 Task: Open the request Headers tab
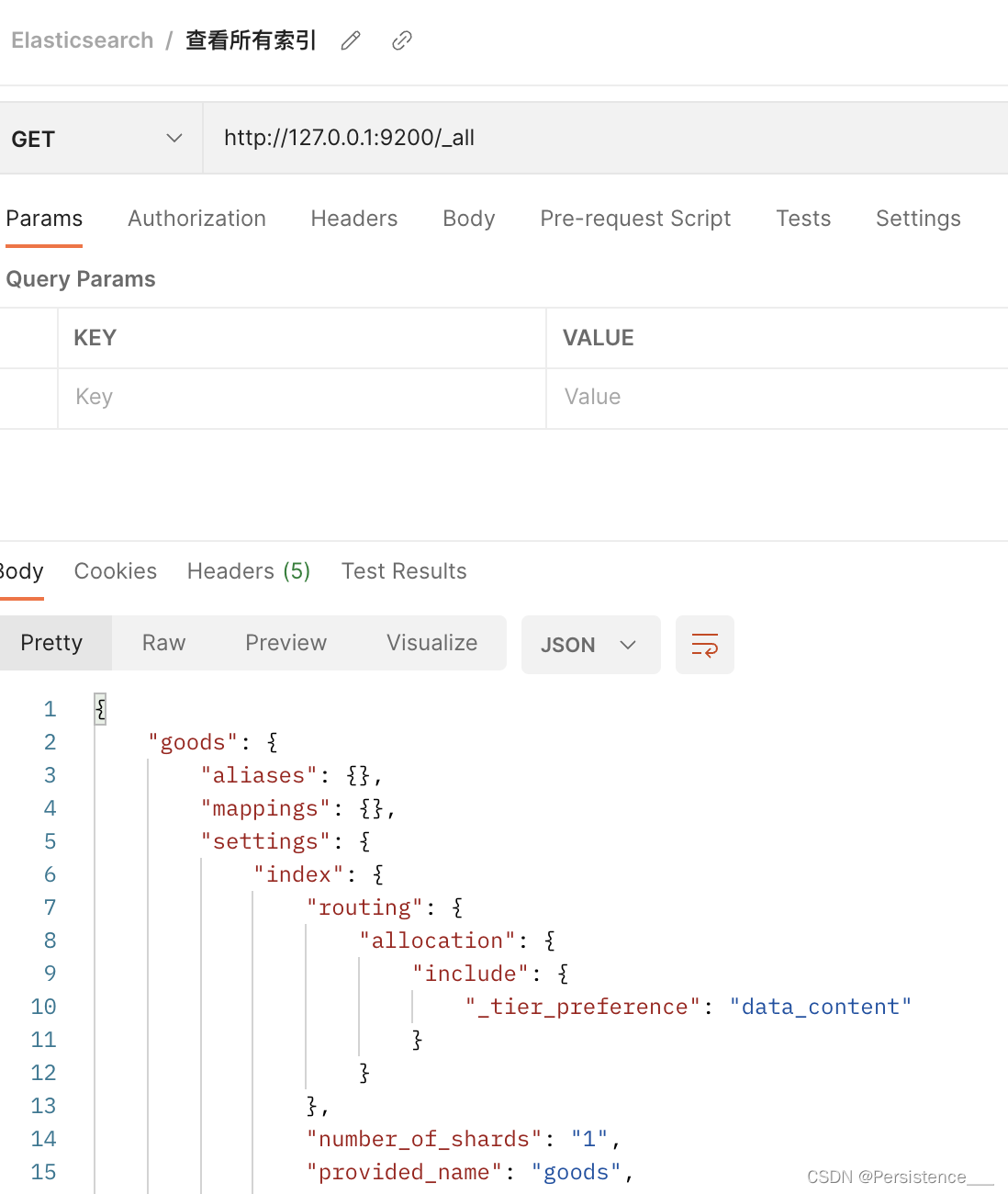click(354, 219)
